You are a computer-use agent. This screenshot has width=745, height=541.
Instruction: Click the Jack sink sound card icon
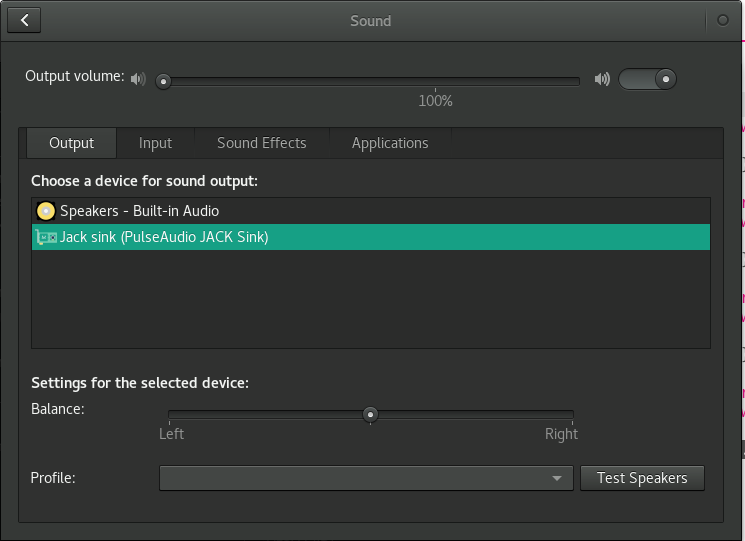pos(46,237)
